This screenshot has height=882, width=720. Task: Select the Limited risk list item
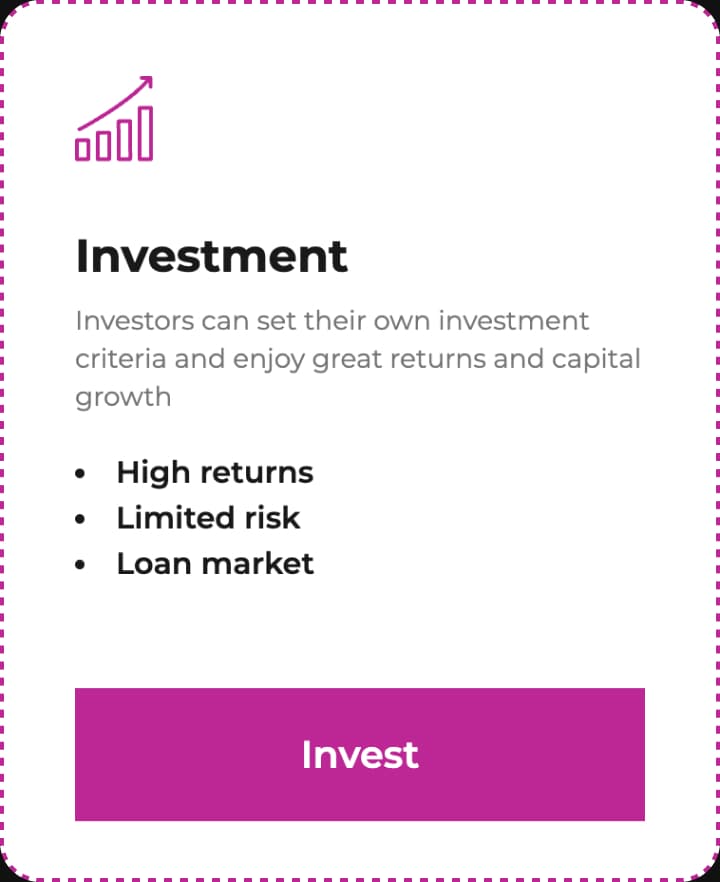tap(208, 518)
